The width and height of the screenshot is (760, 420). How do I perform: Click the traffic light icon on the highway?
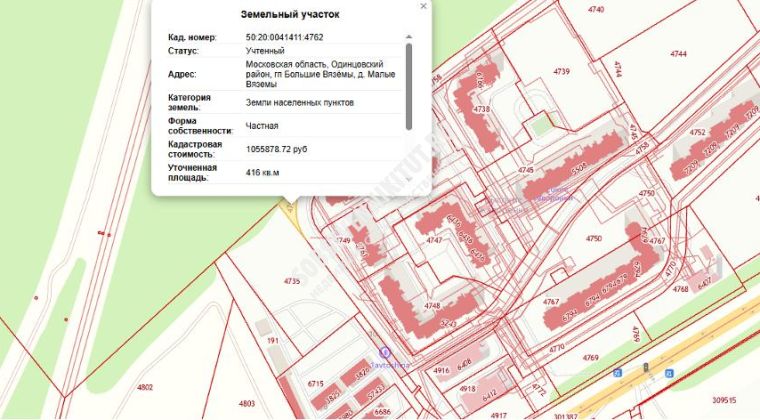(x=646, y=368)
